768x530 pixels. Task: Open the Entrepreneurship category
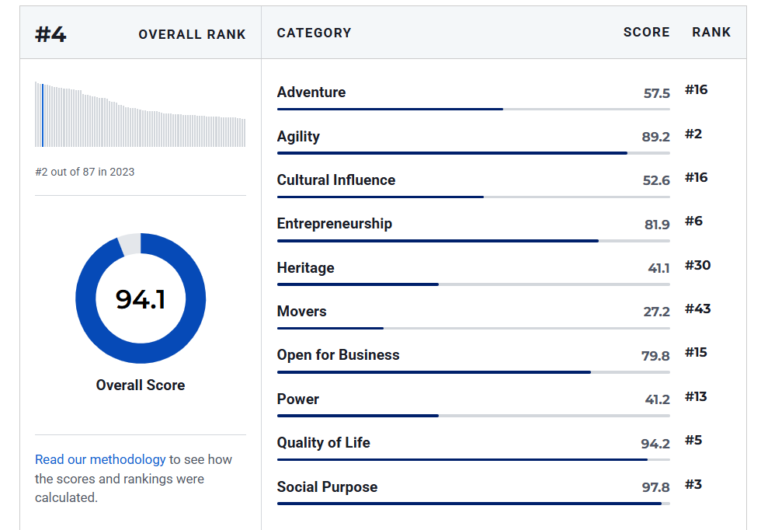pyautogui.click(x=335, y=224)
